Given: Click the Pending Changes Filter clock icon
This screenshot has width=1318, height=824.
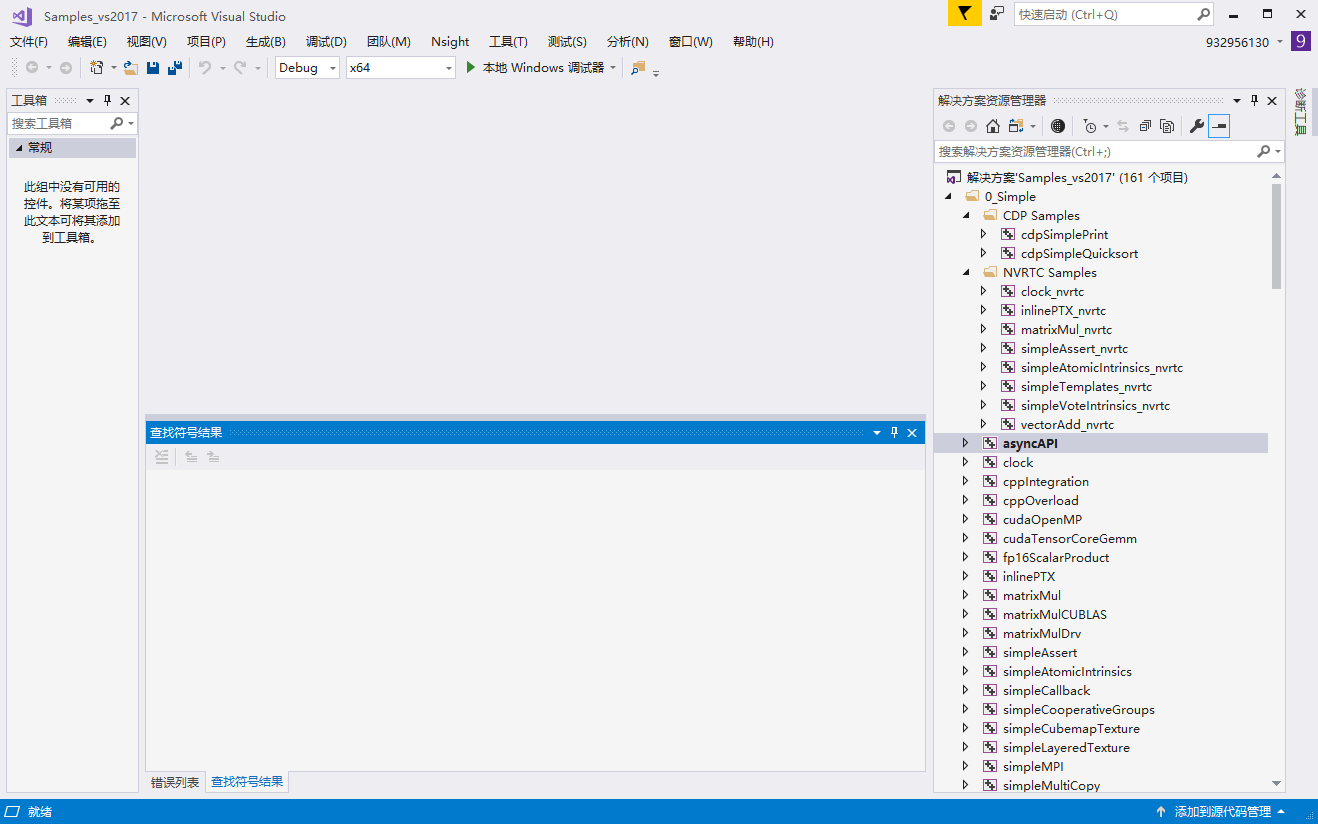Looking at the screenshot, I should coord(1090,126).
